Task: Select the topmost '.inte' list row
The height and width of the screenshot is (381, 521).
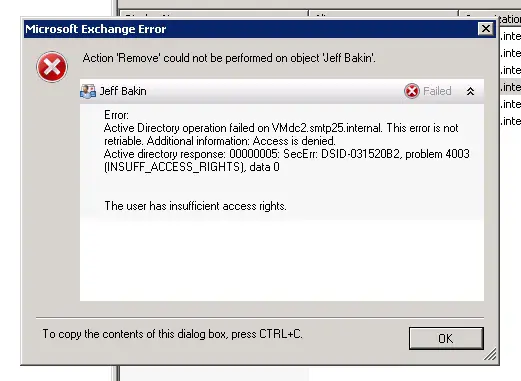Action: (x=510, y=36)
